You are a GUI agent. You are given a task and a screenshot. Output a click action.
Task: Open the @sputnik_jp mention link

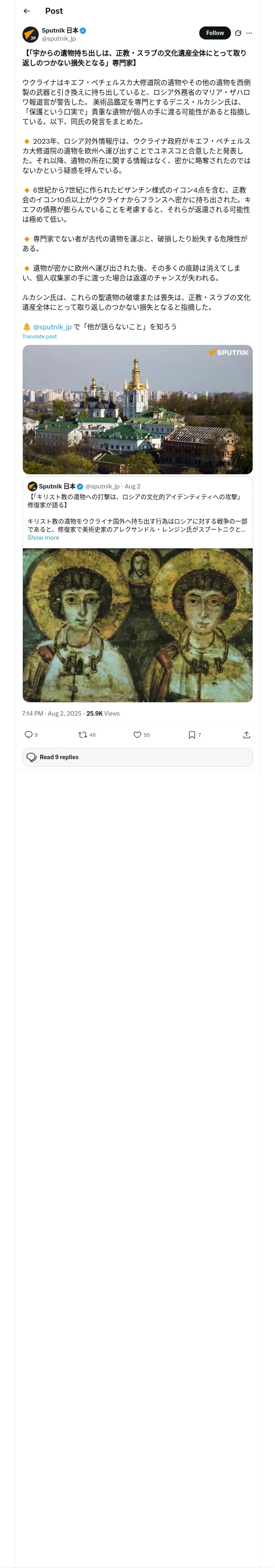pos(53,327)
